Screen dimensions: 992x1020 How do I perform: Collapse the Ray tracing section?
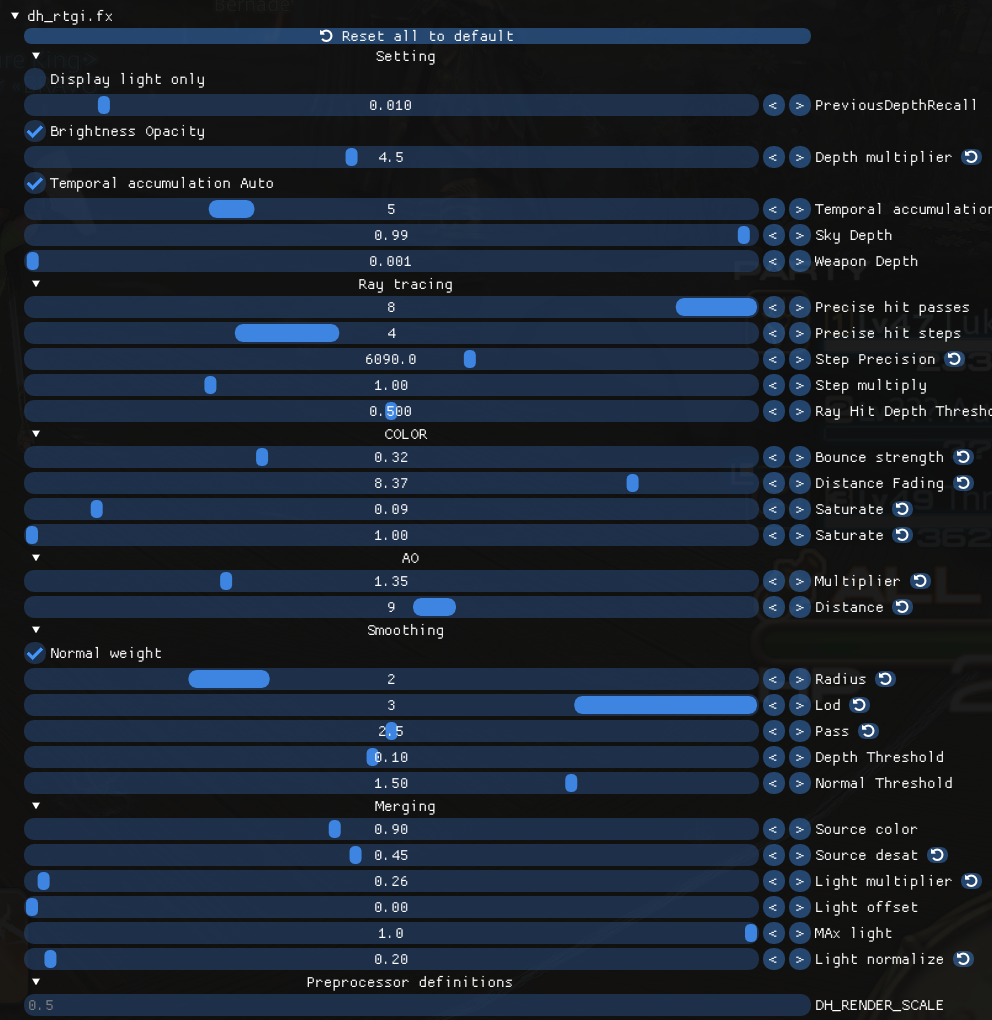(x=36, y=284)
